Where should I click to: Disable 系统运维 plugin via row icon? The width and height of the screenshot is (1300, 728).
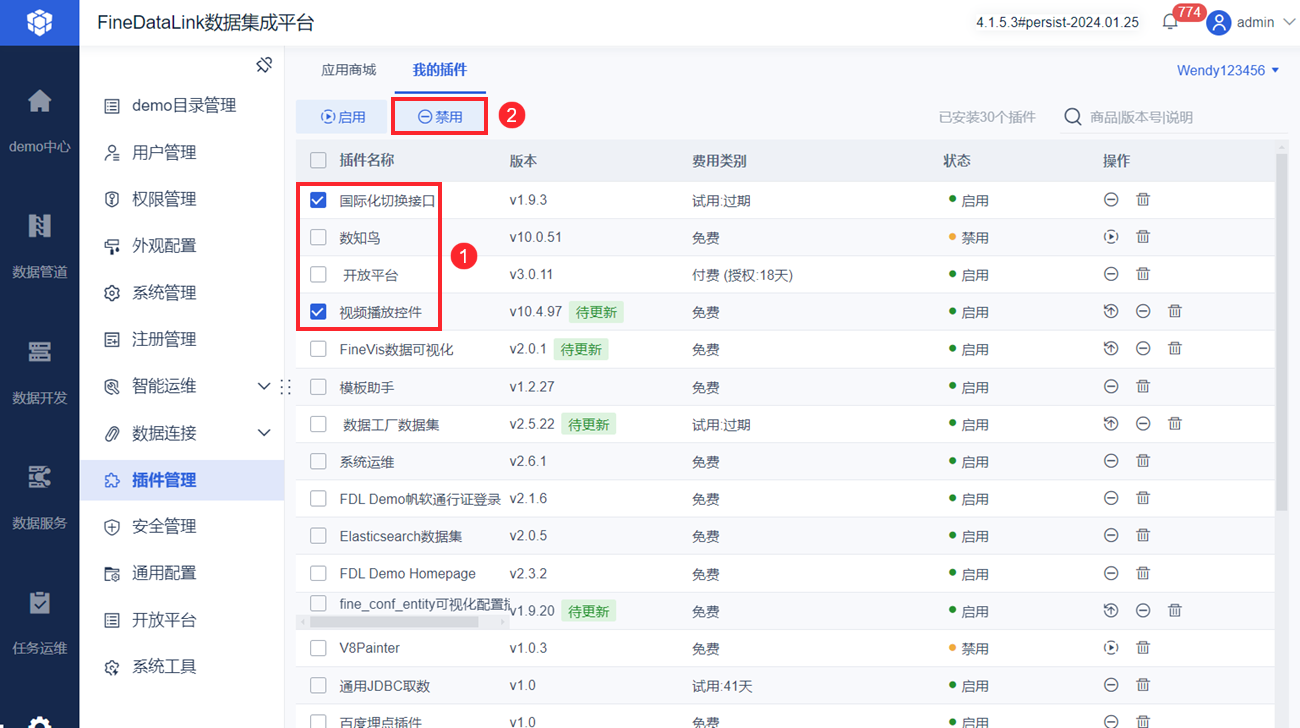coord(1111,461)
